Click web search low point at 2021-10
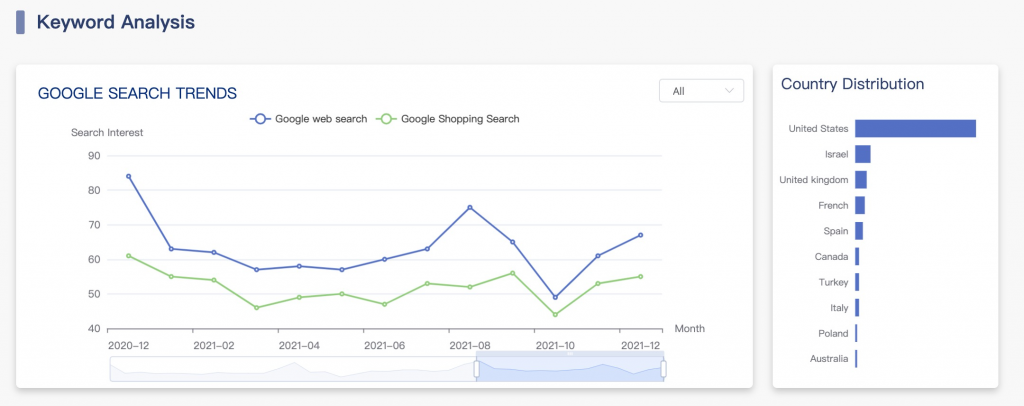Screen dimensions: 1024x406 tap(555, 297)
